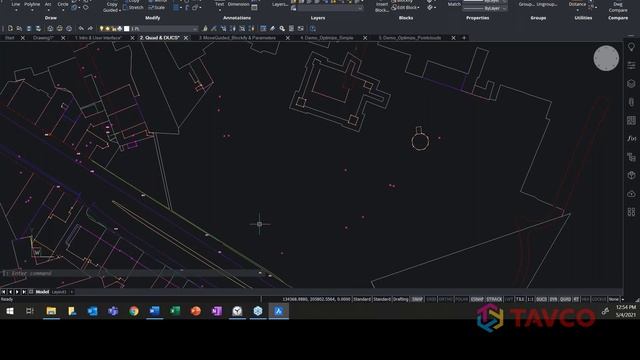Image resolution: width=640 pixels, height=360 pixels.
Task: Click the Distance utility tool
Action: click(577, 4)
